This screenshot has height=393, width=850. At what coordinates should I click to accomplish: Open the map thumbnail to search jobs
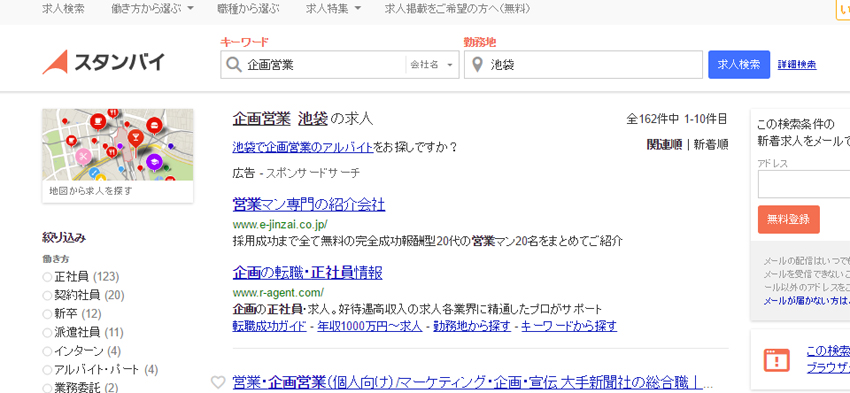pos(118,156)
